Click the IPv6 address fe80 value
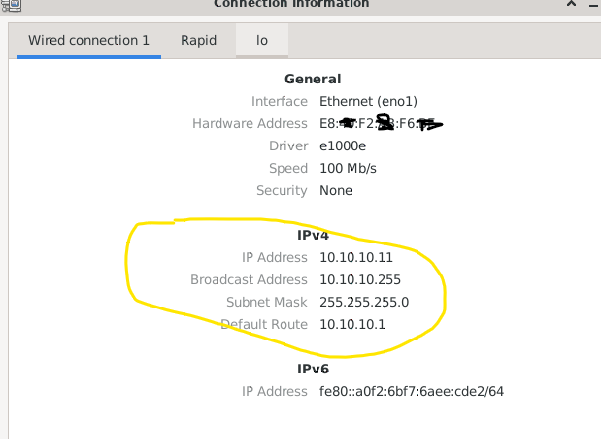The image size is (606, 439). (411, 391)
